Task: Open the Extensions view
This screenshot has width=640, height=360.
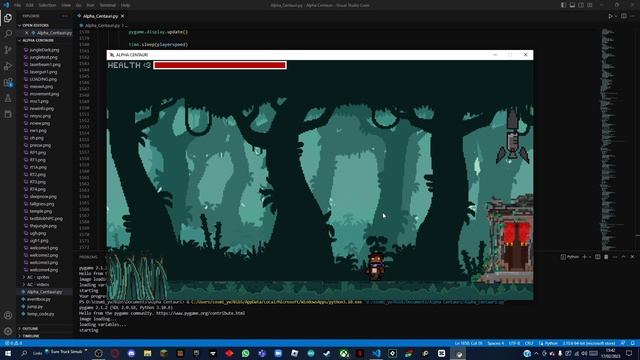Action: pyautogui.click(x=8, y=82)
